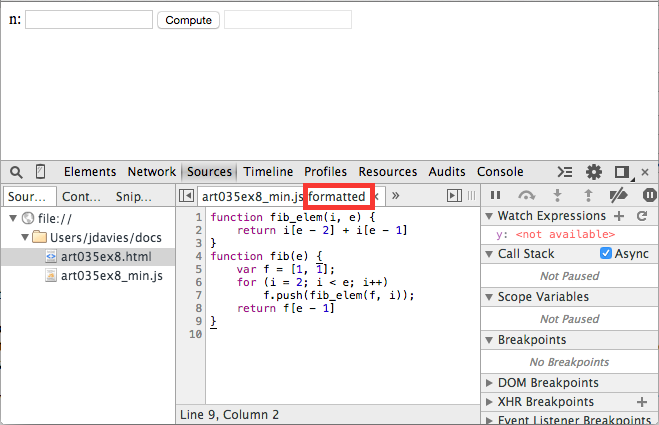Image resolution: width=659 pixels, height=425 pixels.
Task: Click the Compute button
Action: pos(188,20)
